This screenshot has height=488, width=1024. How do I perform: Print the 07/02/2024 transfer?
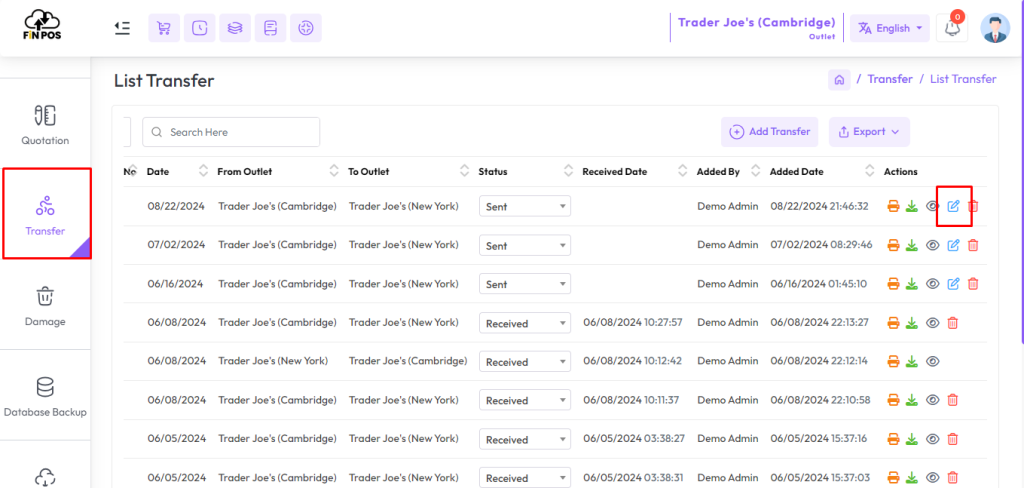click(893, 245)
